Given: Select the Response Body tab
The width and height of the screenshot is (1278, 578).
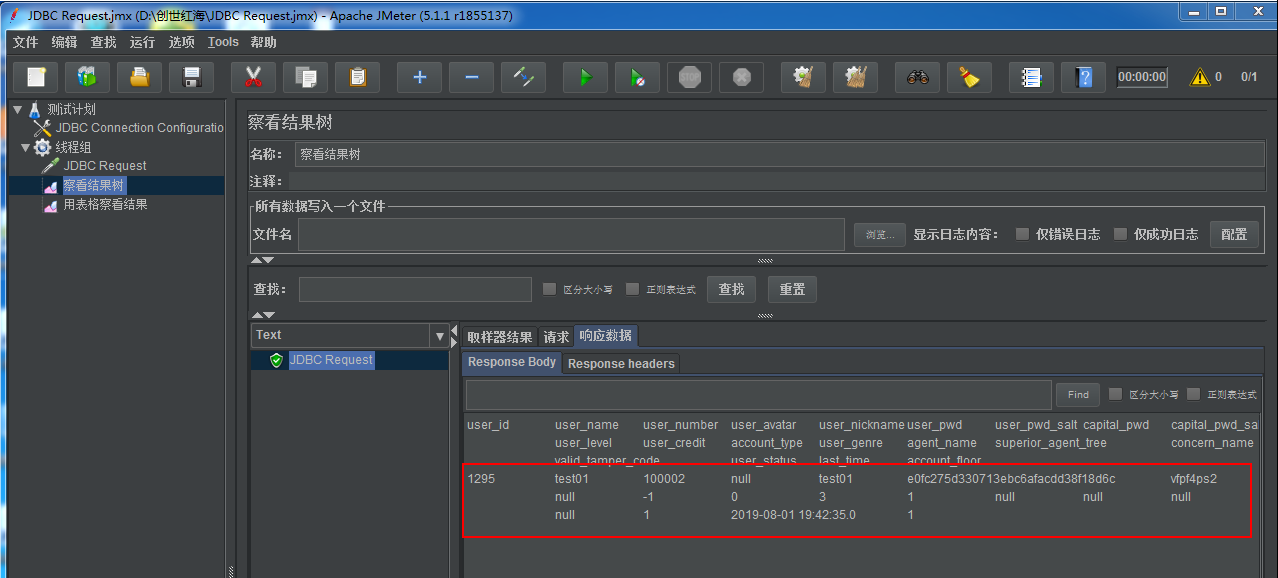Looking at the screenshot, I should point(512,362).
